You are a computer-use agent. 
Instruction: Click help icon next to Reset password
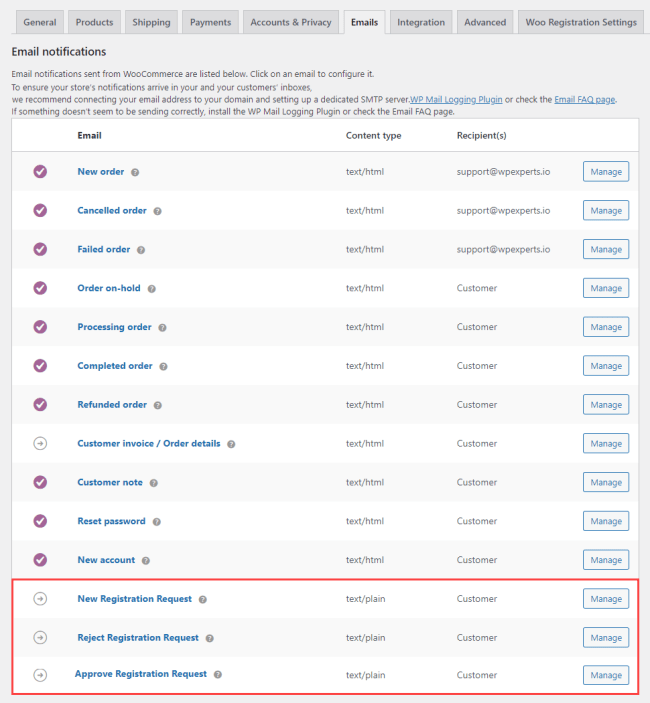156,522
